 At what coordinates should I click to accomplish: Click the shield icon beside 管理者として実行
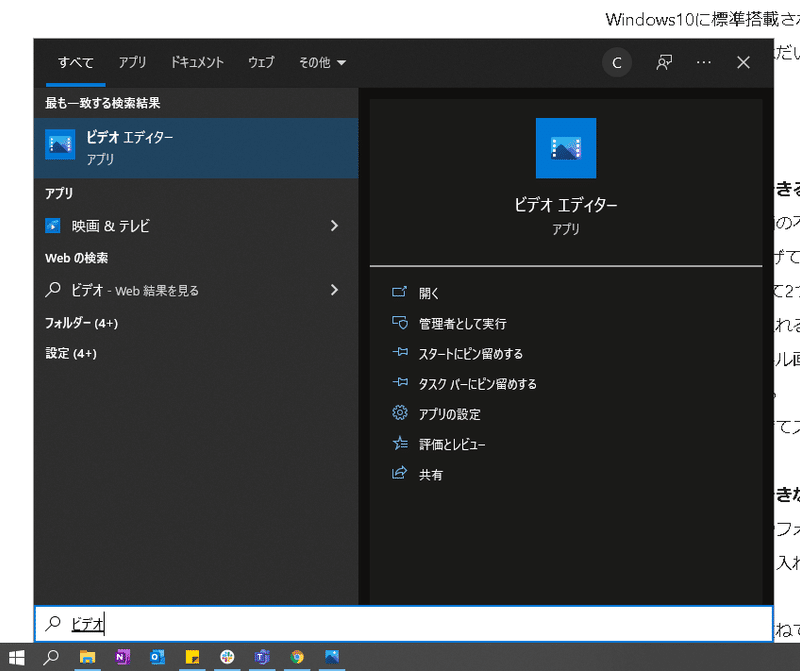[399, 322]
